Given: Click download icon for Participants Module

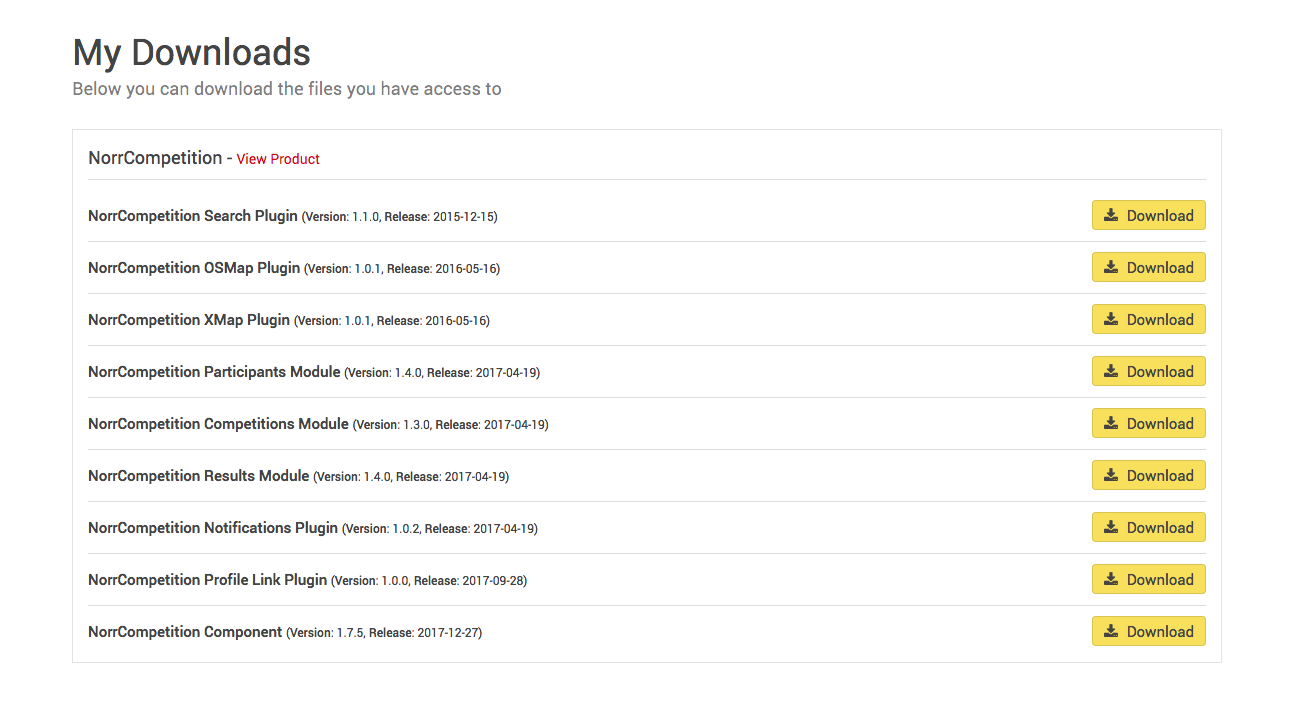Looking at the screenshot, I should pos(1111,371).
